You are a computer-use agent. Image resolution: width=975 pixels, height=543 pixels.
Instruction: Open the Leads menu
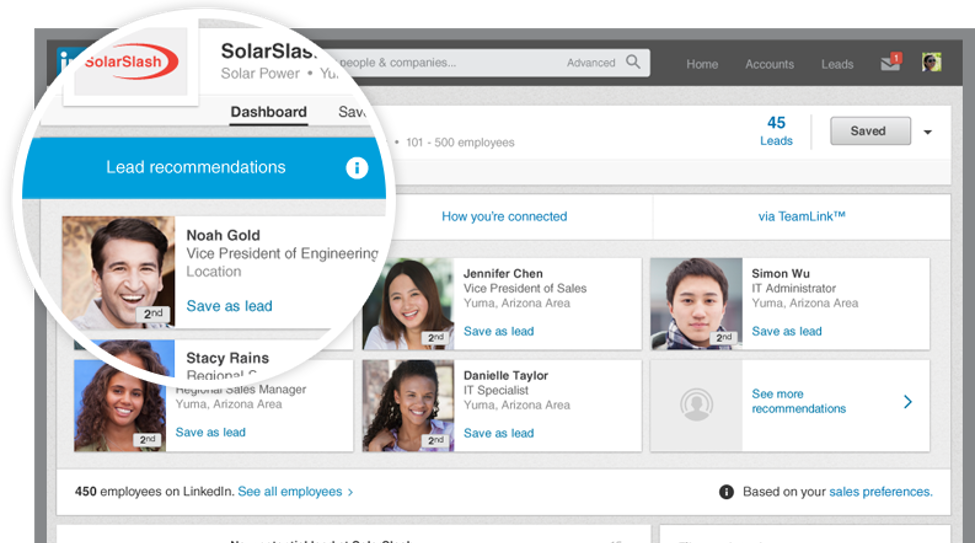coord(837,64)
